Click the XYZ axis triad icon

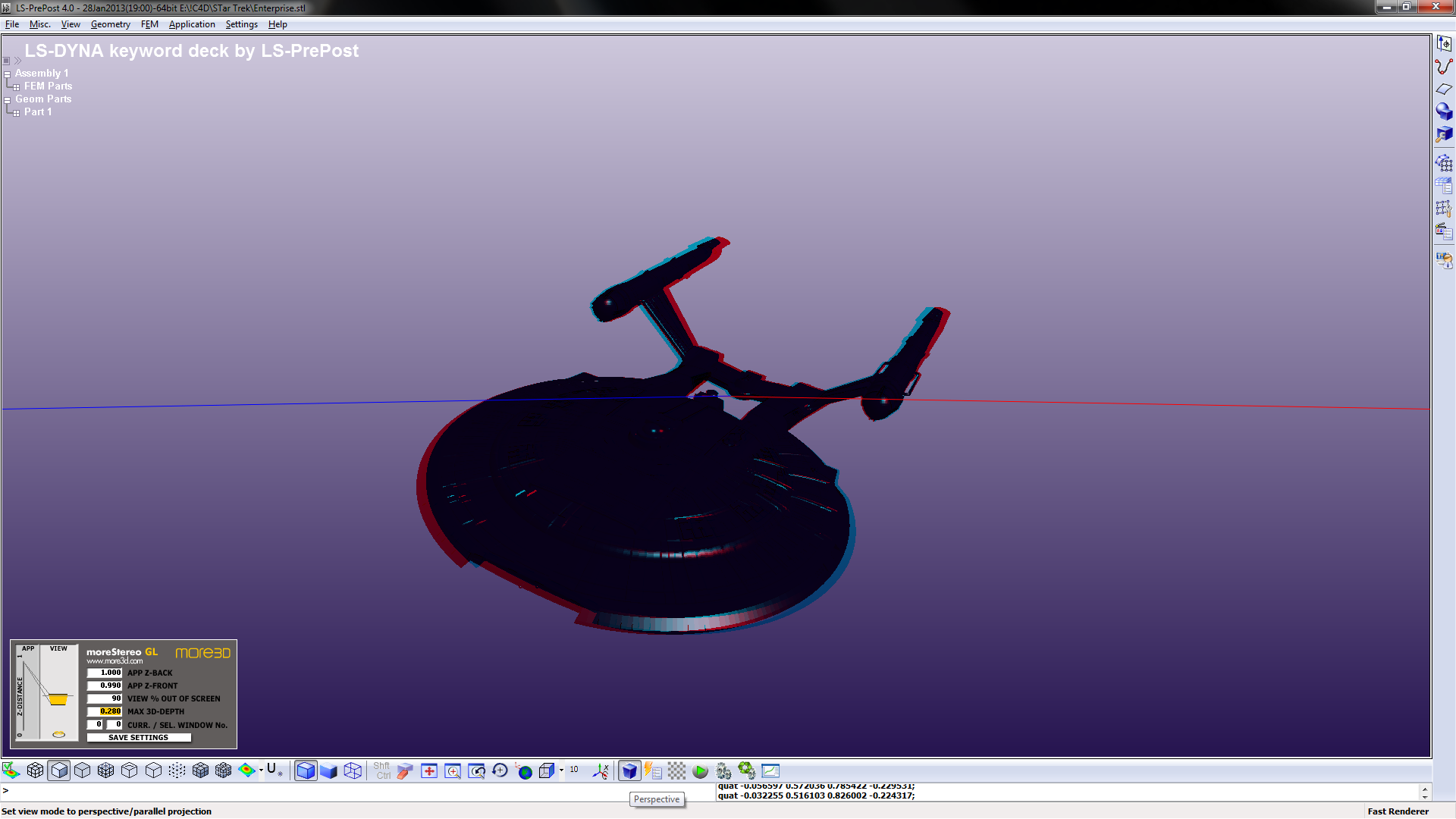pos(601,770)
